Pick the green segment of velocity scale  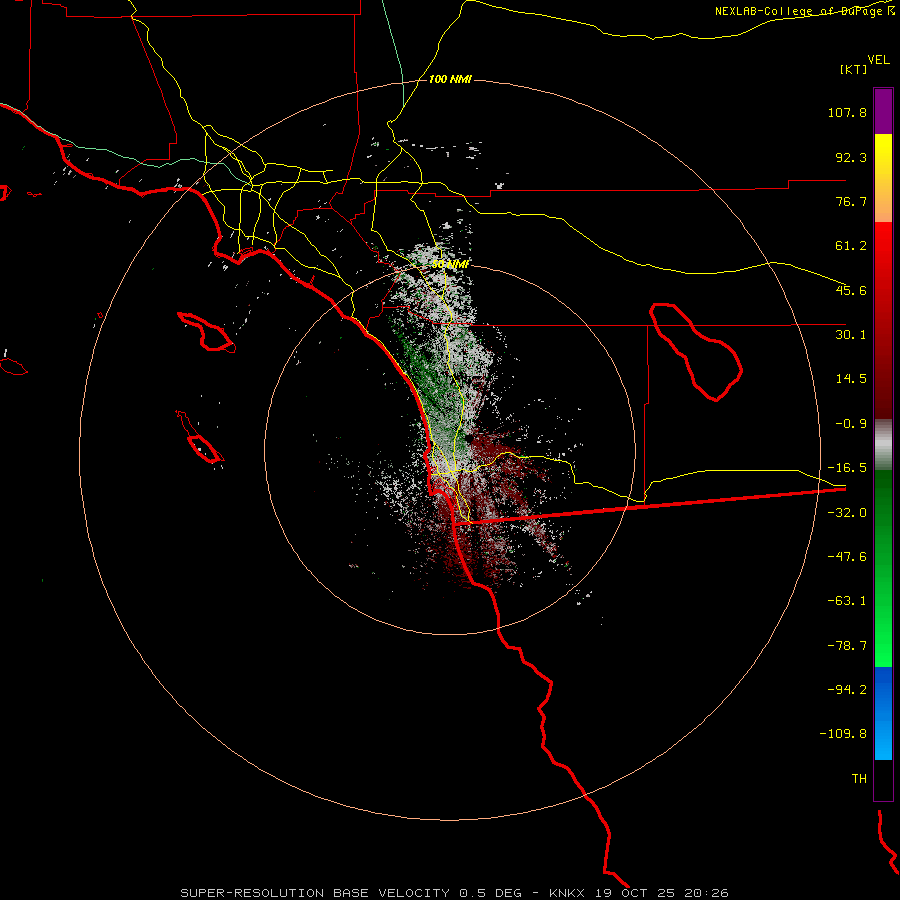(883, 568)
